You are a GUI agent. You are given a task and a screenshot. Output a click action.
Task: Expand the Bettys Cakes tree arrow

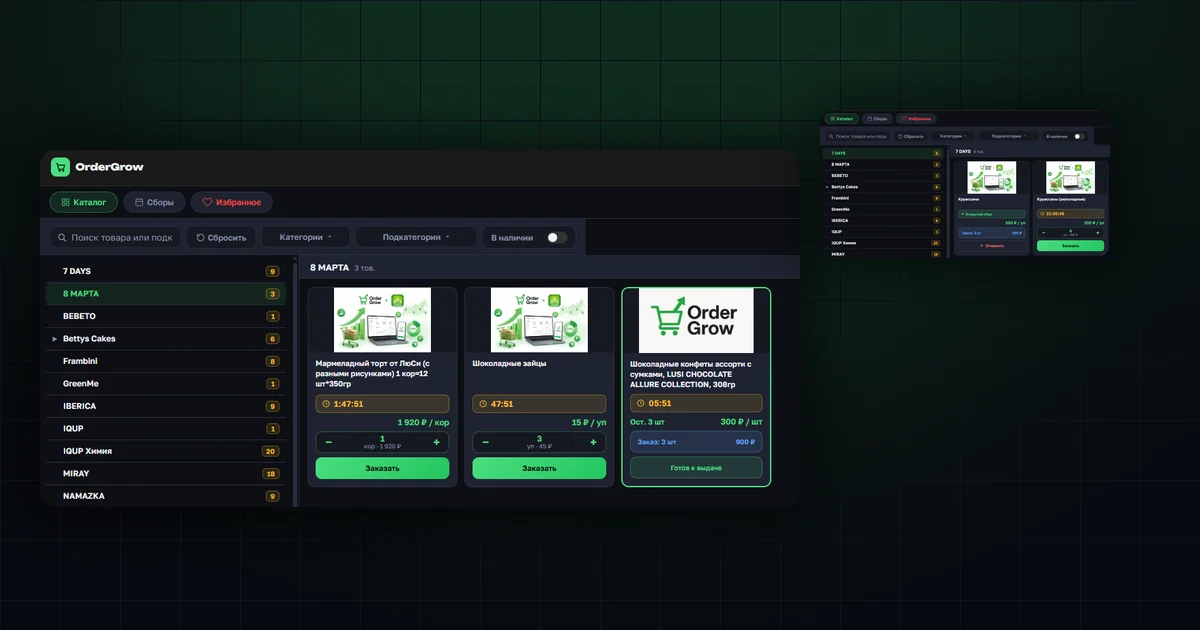54,339
